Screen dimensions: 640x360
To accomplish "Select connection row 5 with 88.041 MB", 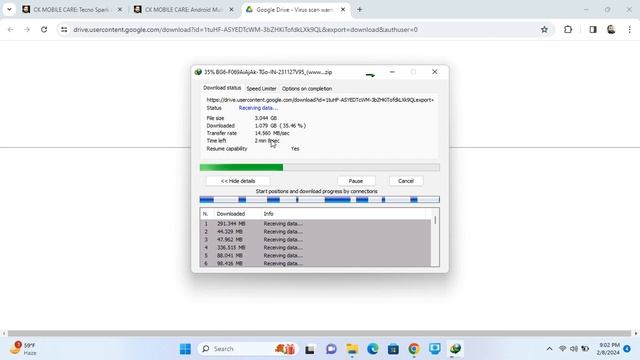I will coord(315,256).
